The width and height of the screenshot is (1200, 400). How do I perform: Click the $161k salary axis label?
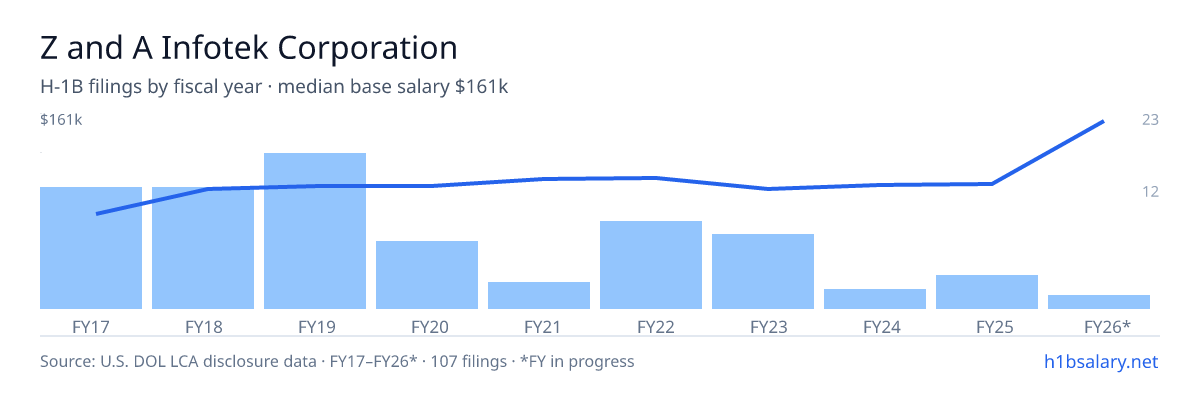point(61,120)
